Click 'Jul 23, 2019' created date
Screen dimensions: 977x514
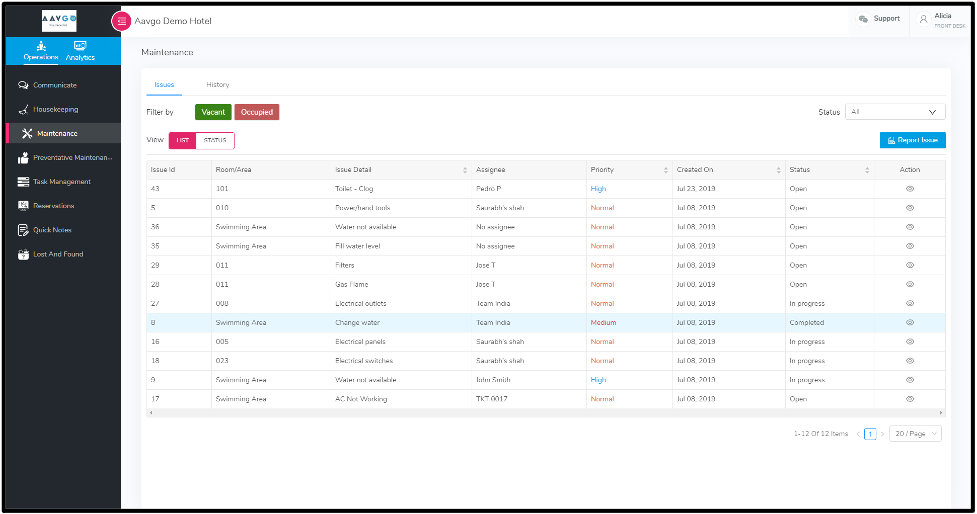point(695,189)
